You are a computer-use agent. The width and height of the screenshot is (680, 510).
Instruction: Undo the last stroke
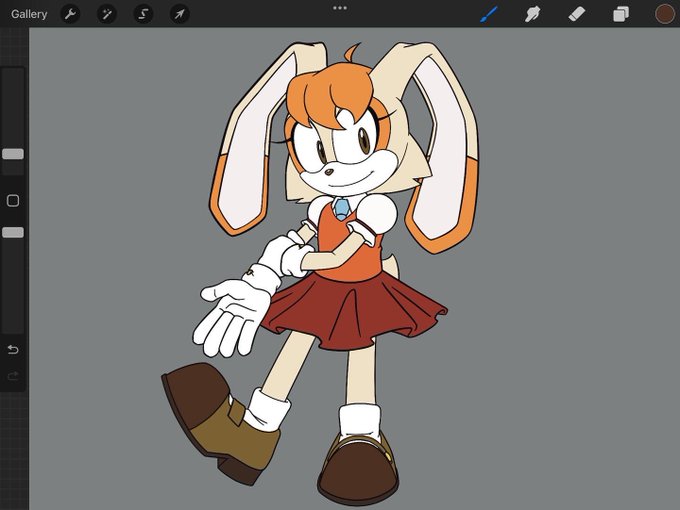click(13, 349)
